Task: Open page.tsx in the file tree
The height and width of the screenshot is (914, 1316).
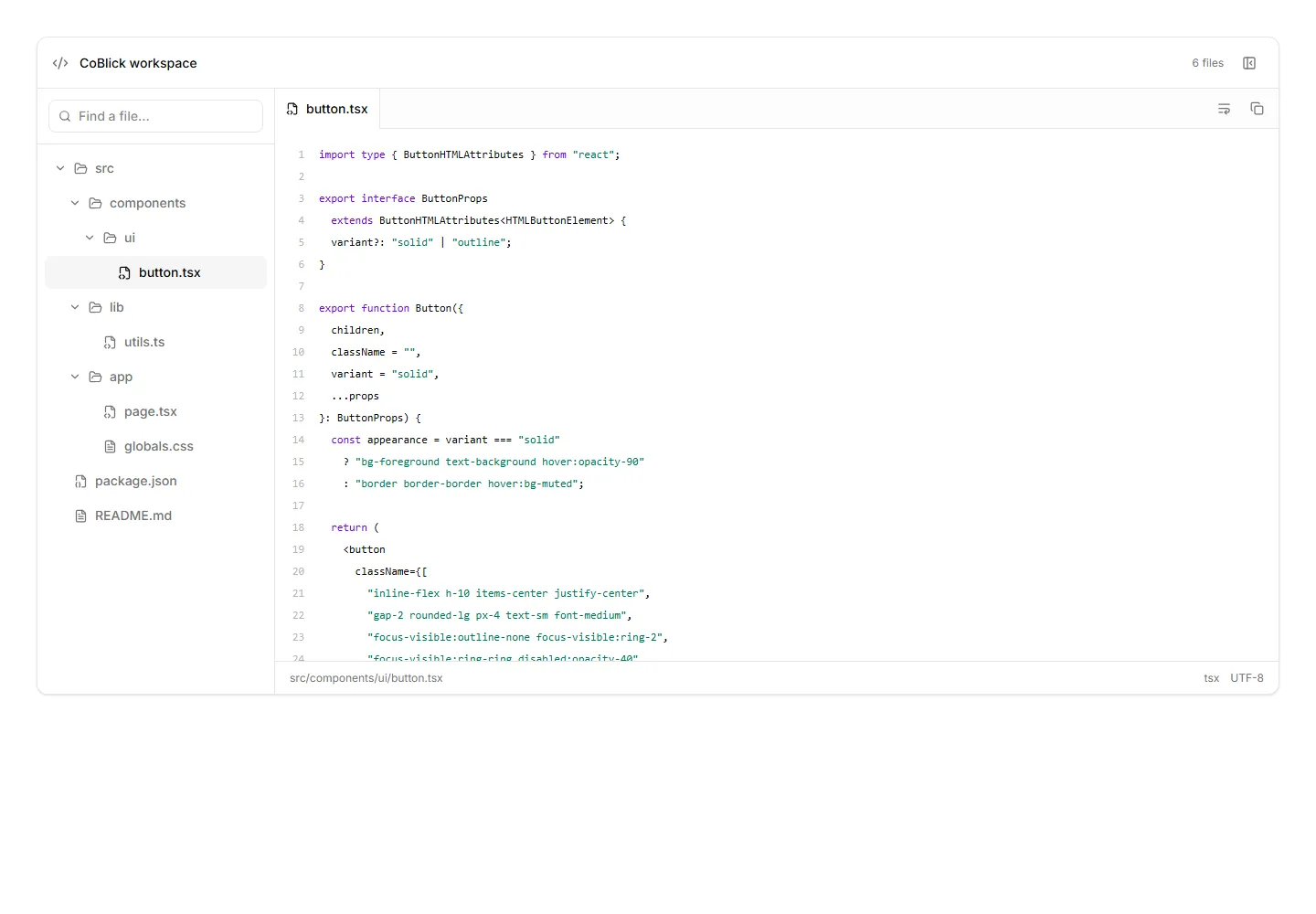Action: [155, 411]
